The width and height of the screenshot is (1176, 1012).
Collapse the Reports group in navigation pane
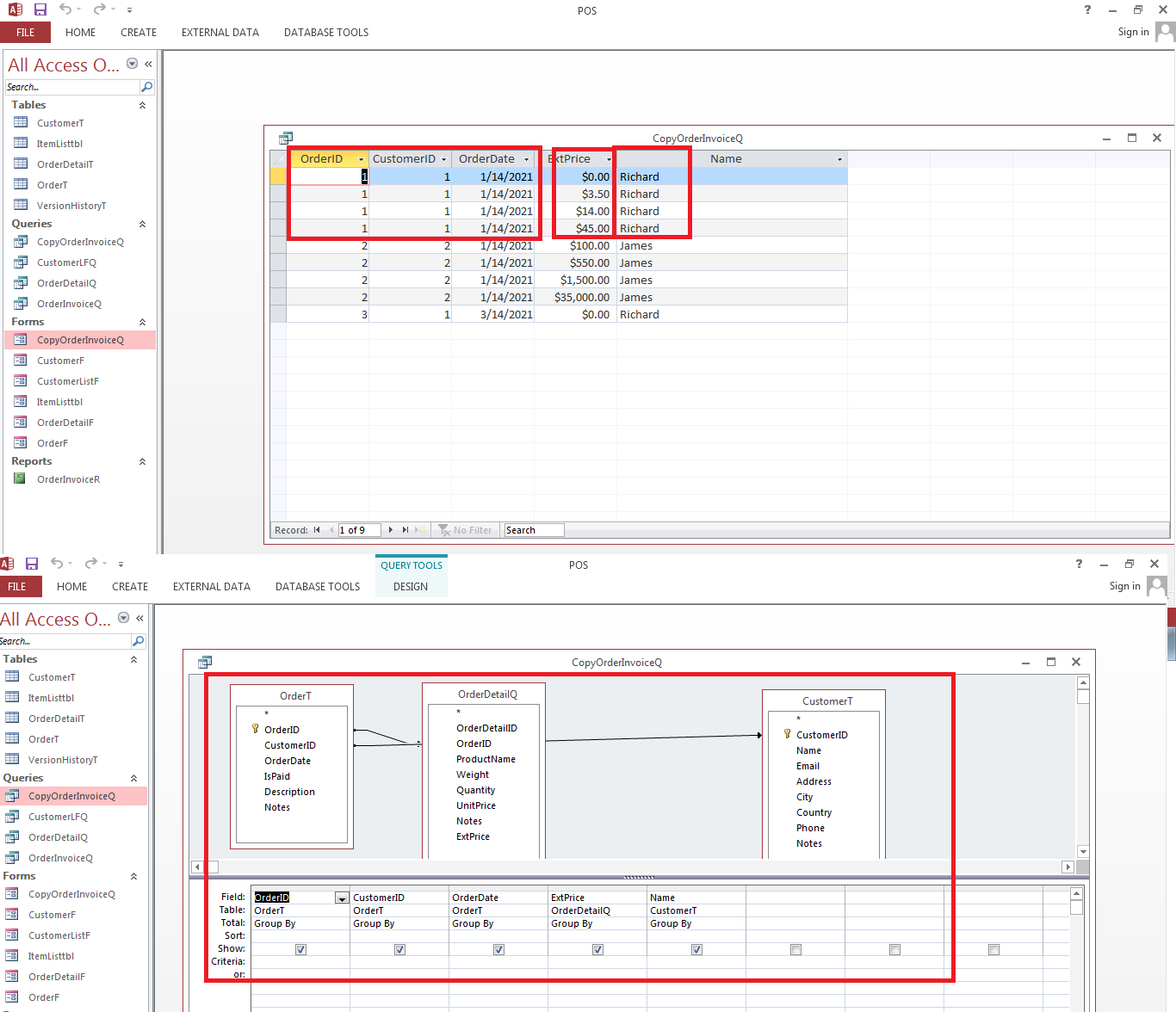tap(142, 461)
